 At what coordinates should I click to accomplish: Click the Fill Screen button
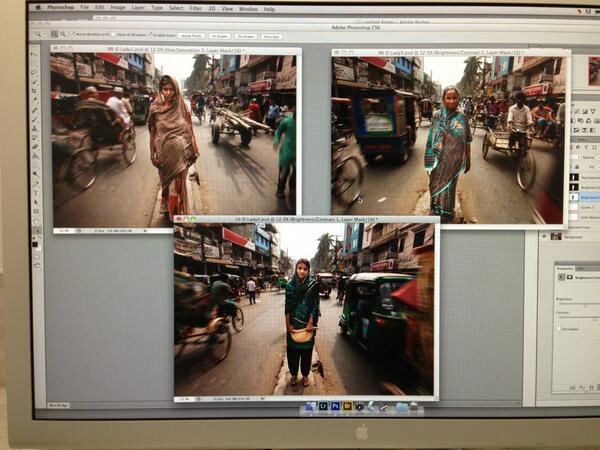tap(246, 36)
